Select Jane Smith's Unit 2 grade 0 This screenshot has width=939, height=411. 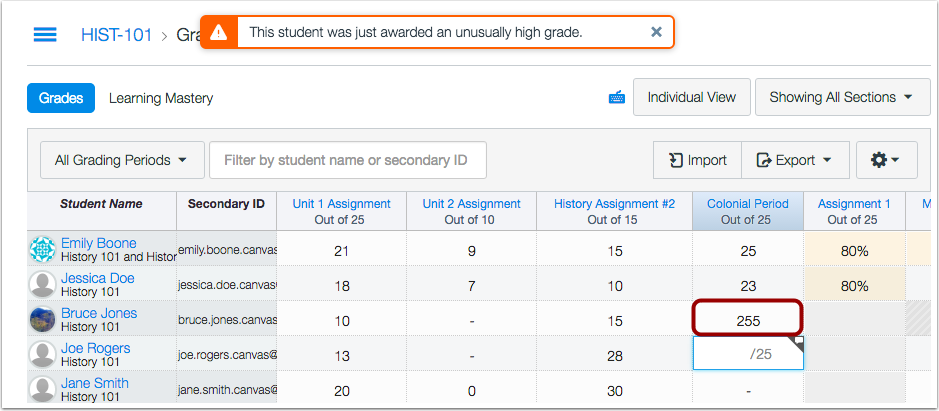pos(471,389)
